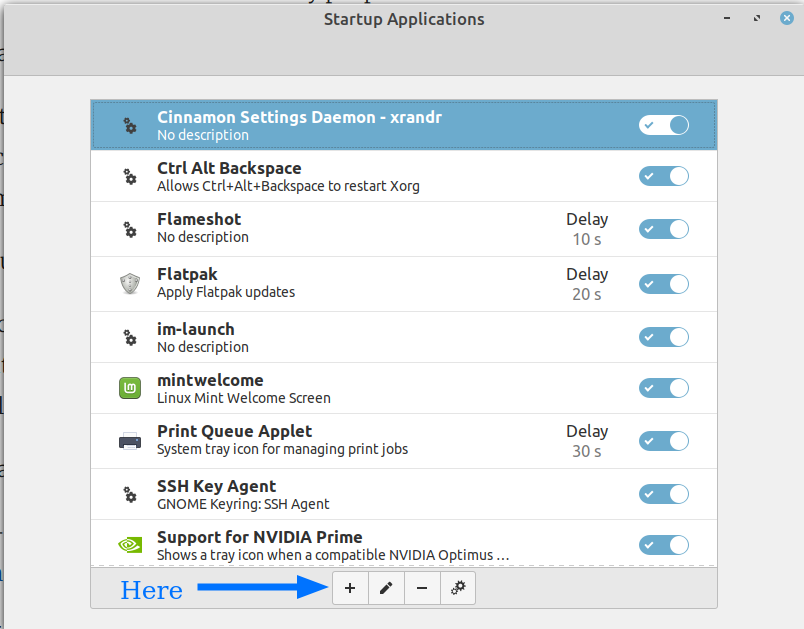Select the im-launch entry name
804x629 pixels.
click(x=196, y=329)
